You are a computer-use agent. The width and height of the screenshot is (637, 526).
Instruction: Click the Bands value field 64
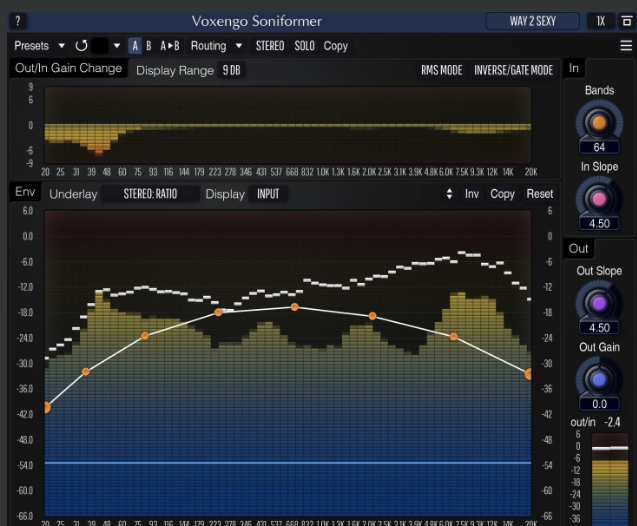tap(599, 147)
